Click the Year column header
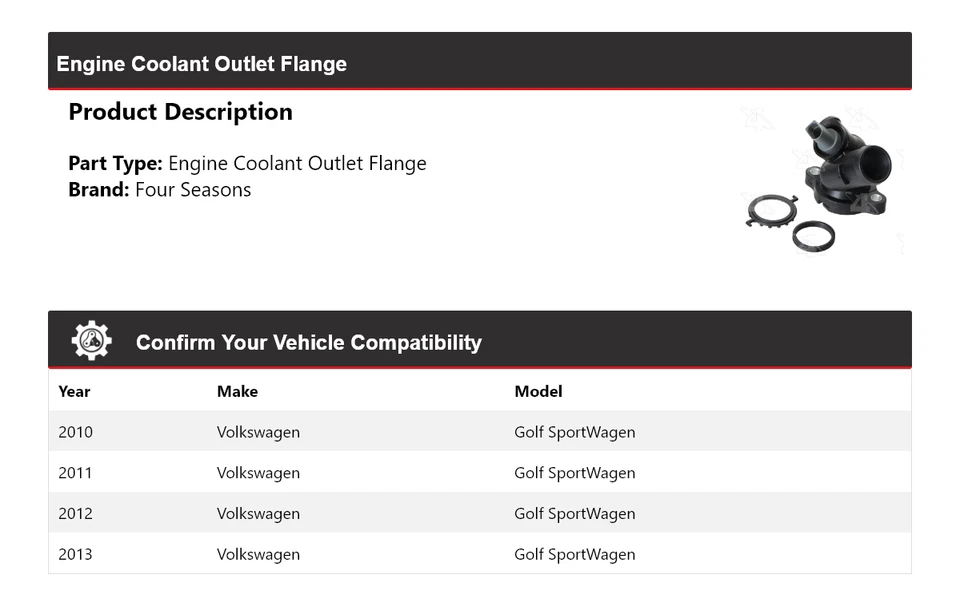Viewport: 960px width, 606px height. pyautogui.click(x=74, y=391)
